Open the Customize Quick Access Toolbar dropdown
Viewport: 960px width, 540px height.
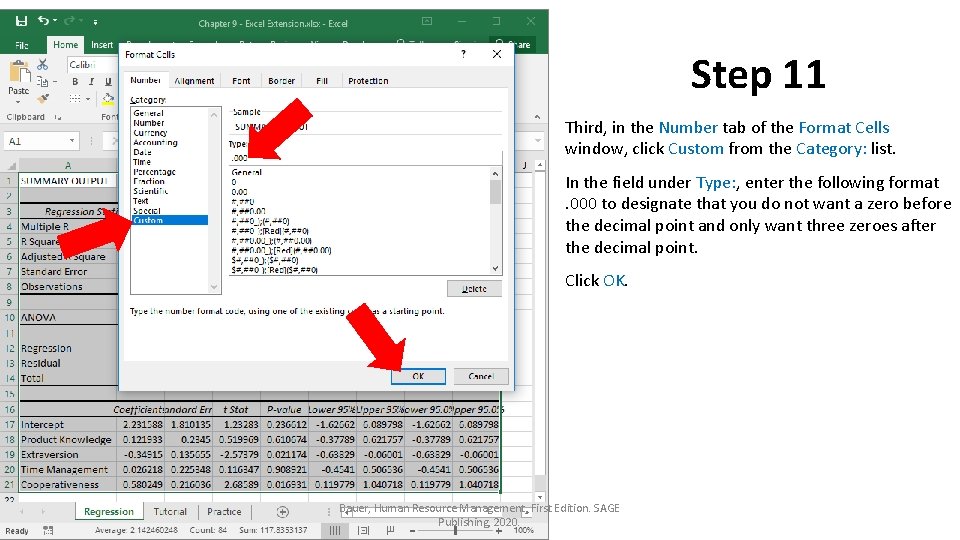[x=96, y=22]
